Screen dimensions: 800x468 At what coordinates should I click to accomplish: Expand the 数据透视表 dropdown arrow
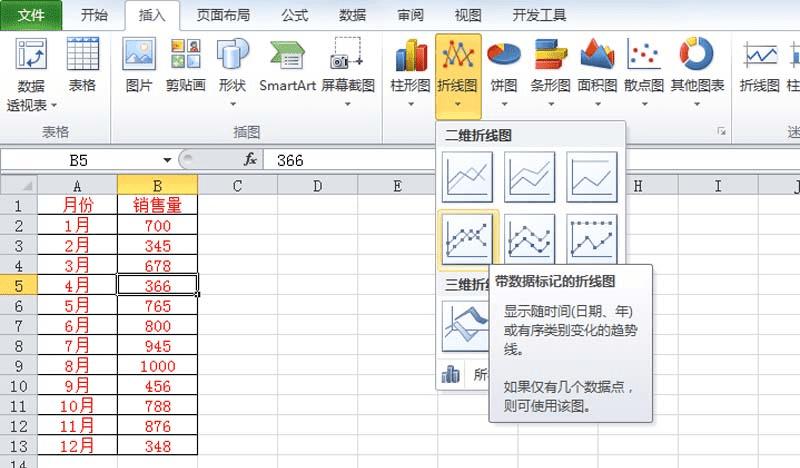[54, 106]
